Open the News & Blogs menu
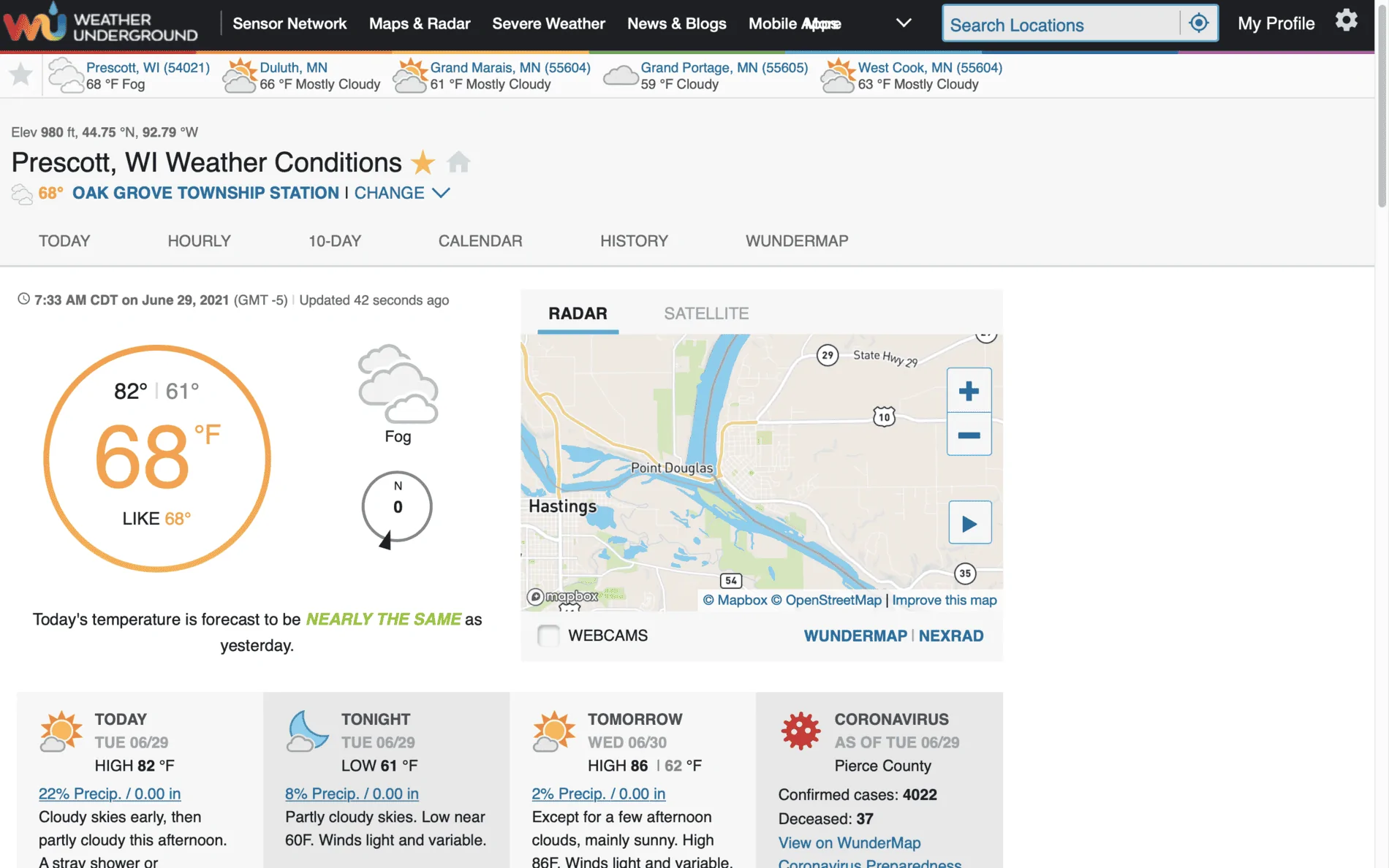Viewport: 1389px width, 868px height. tap(677, 23)
